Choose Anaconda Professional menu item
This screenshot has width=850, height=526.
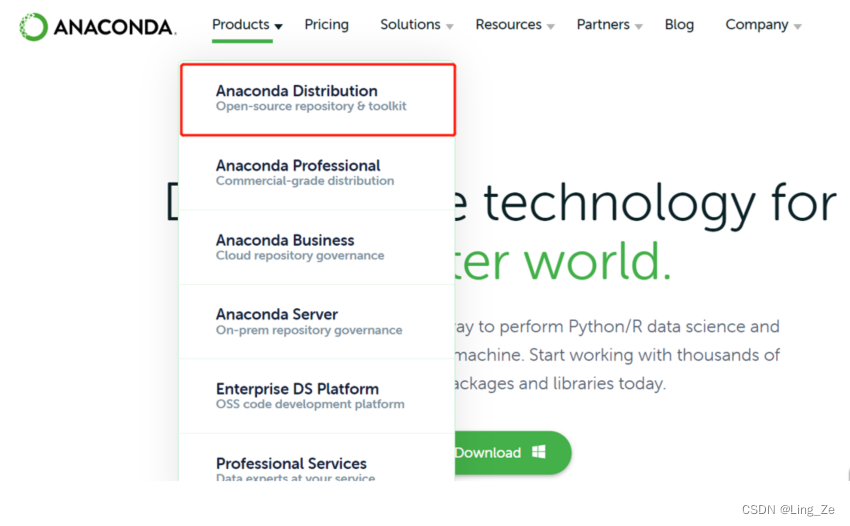tap(318, 172)
